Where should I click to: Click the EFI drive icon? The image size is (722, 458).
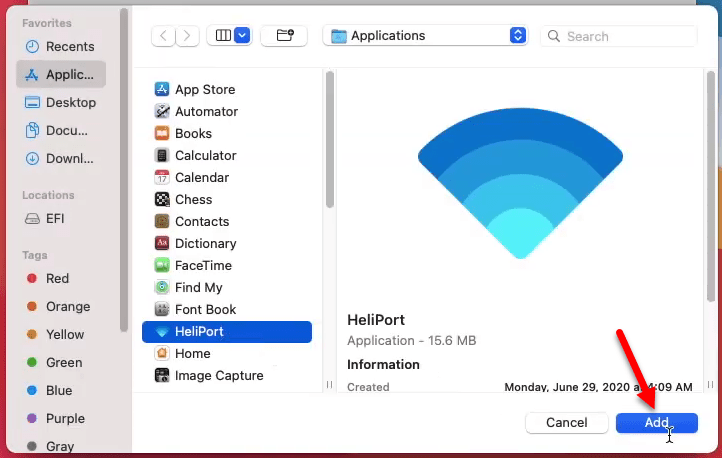click(32, 218)
